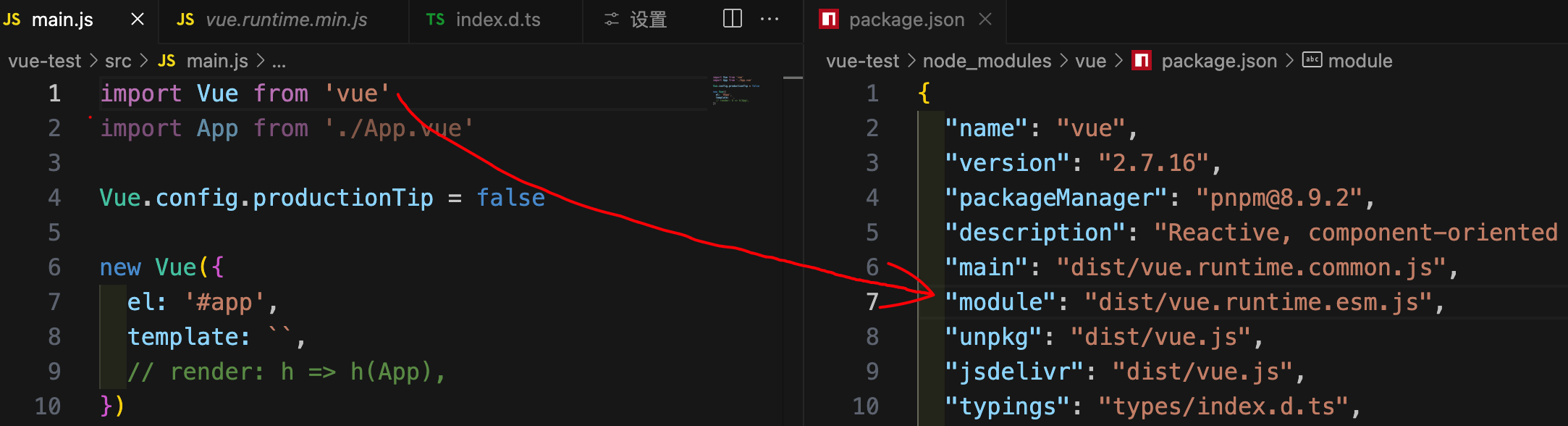Screen dimensions: 1568x426
Task: Click vue folder in right breadcrumb
Action: click(1090, 61)
